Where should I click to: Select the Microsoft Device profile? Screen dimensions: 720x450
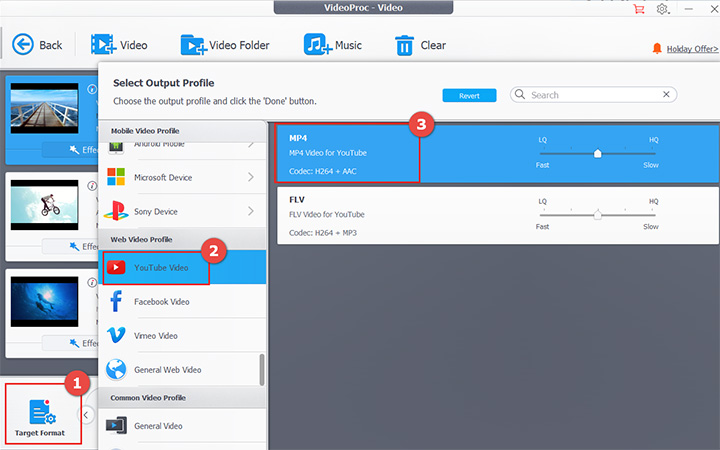tap(182, 177)
